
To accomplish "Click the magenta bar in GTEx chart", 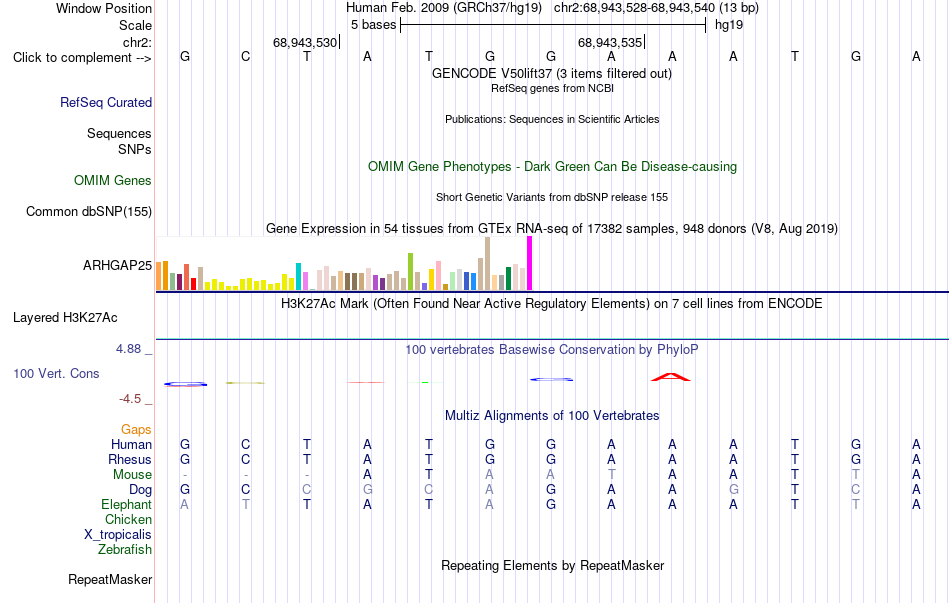I will tap(530, 263).
